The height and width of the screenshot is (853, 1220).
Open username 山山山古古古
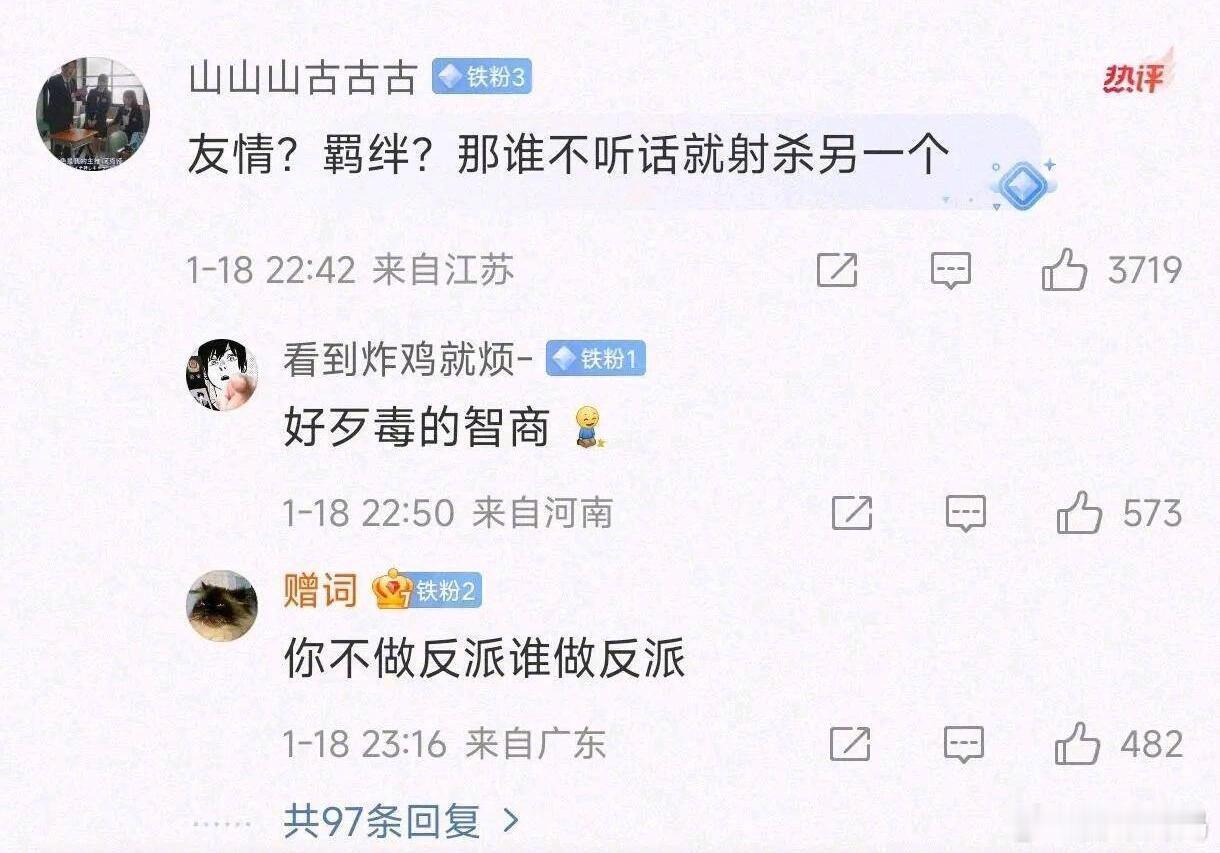[x=302, y=77]
